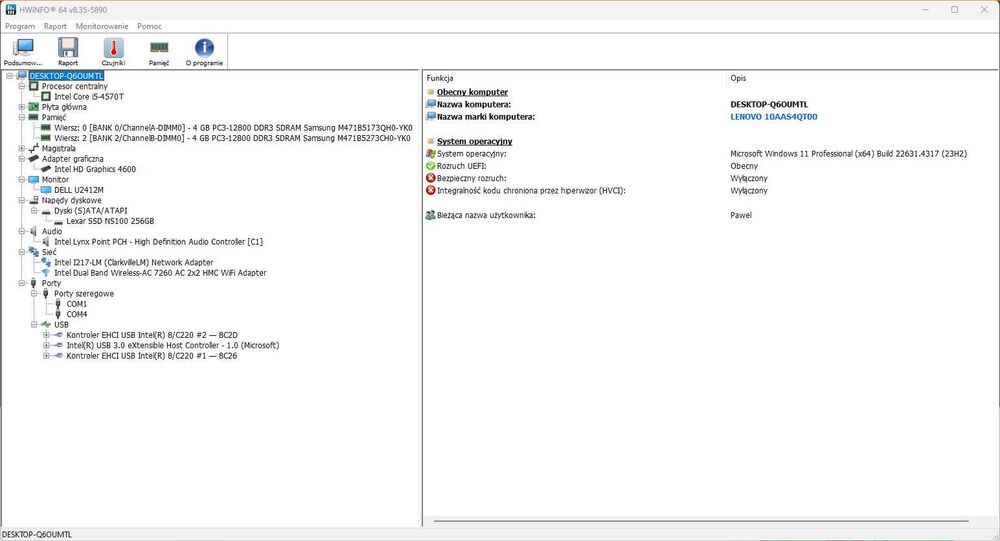This screenshot has width=1000, height=541.
Task: Click the Nazwa komputera row label
Action: (x=474, y=104)
